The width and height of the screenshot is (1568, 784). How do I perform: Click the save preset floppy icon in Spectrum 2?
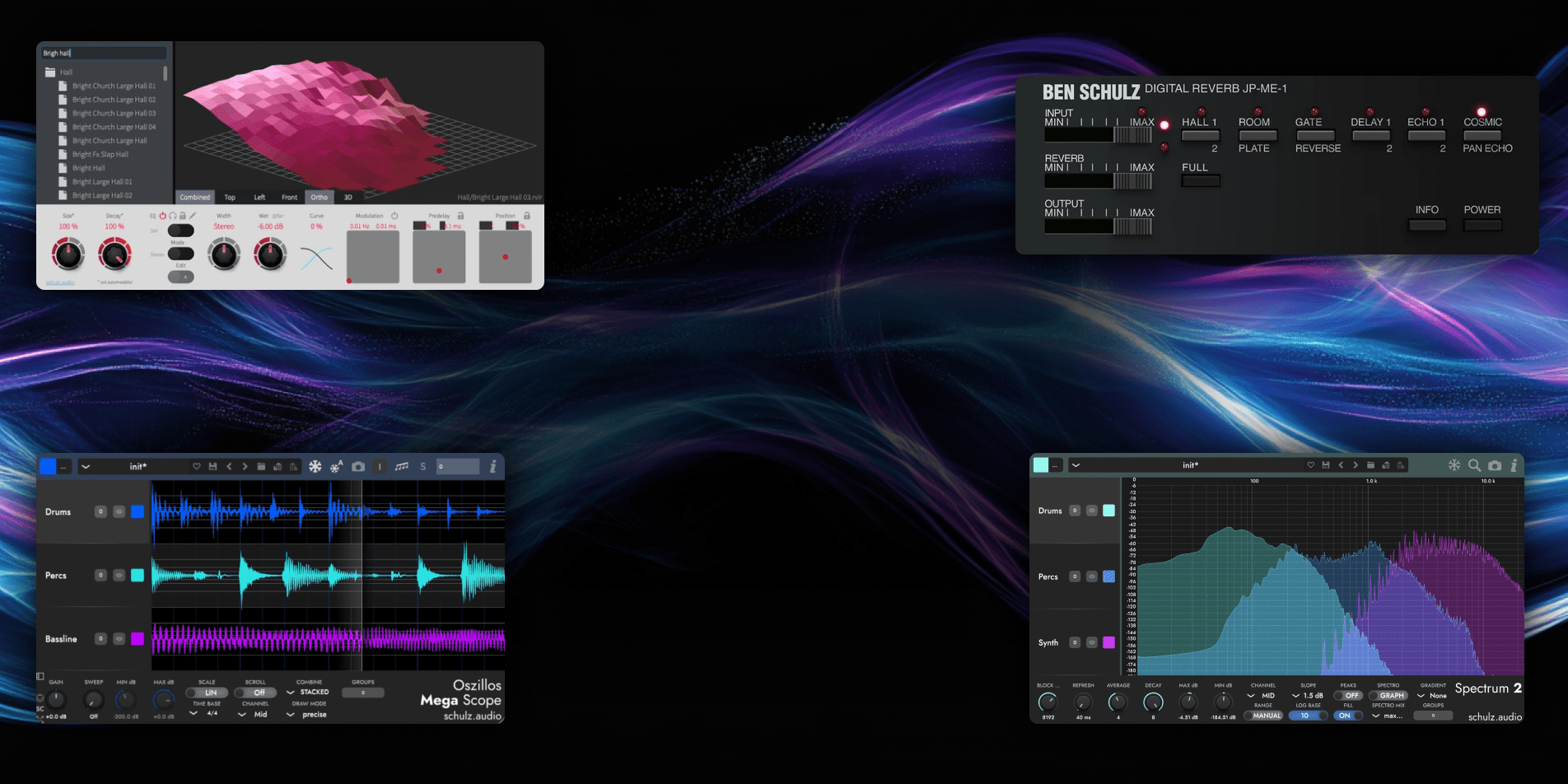click(x=1325, y=465)
